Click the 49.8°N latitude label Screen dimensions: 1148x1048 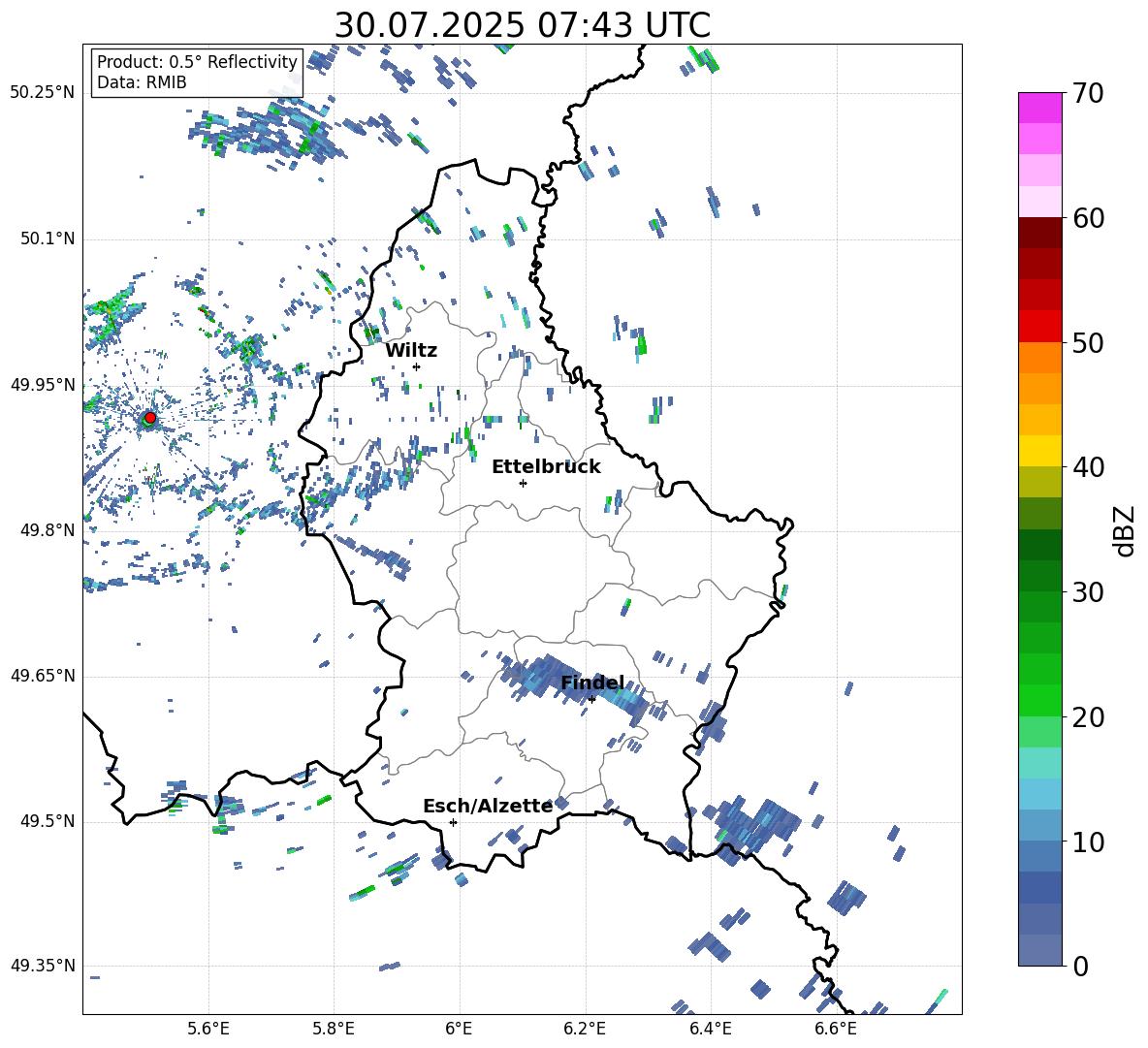tap(48, 530)
